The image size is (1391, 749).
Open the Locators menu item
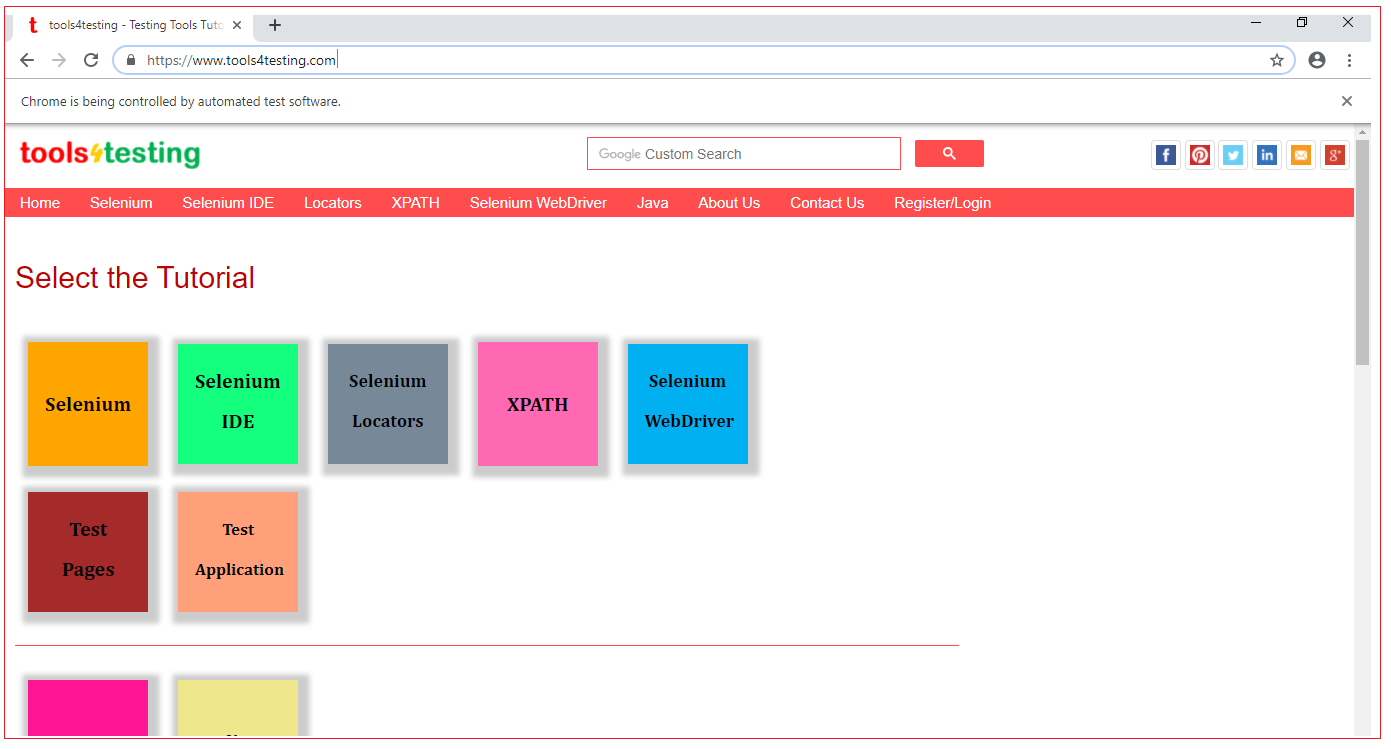click(333, 203)
